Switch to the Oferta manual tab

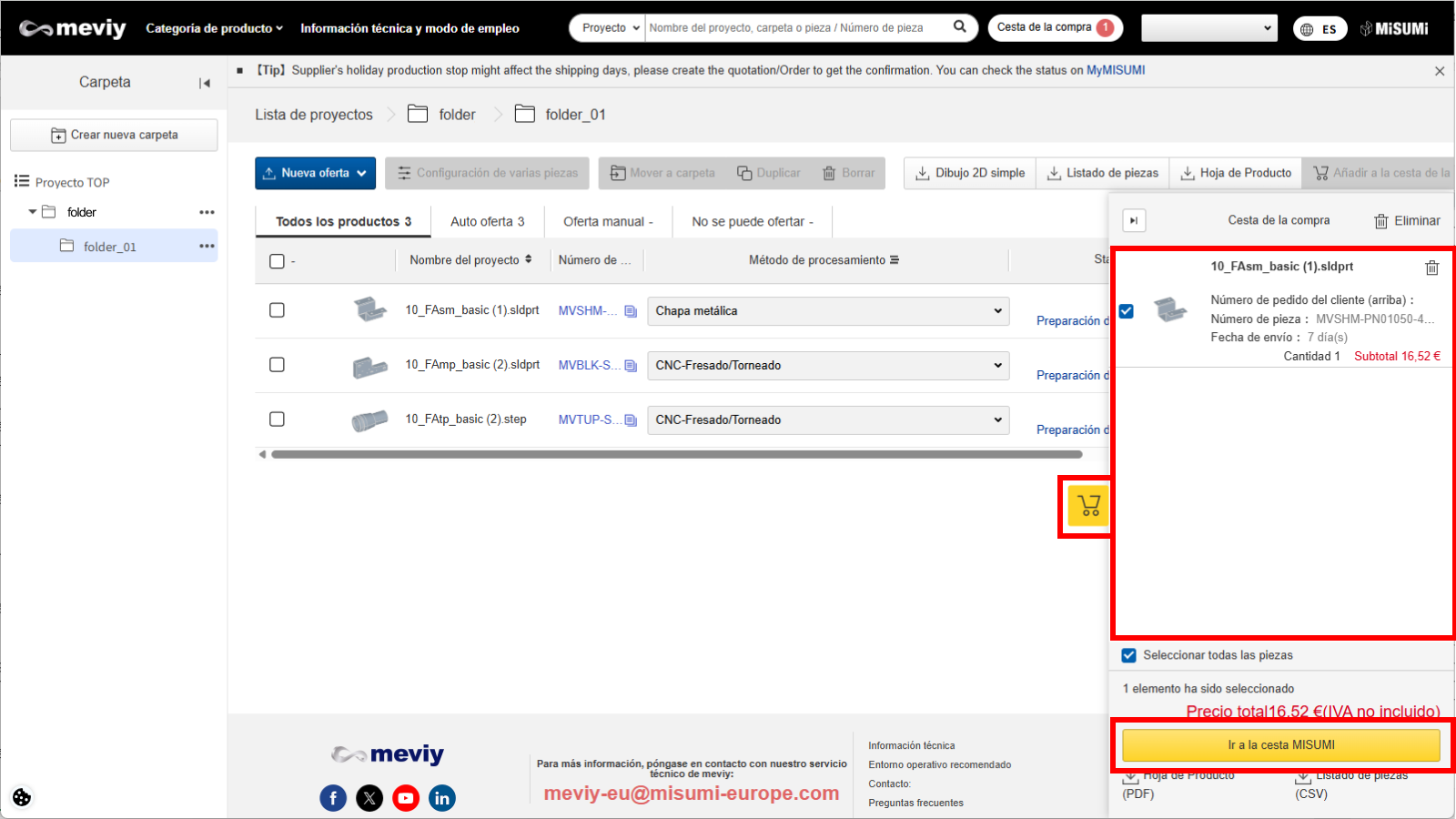click(x=607, y=221)
